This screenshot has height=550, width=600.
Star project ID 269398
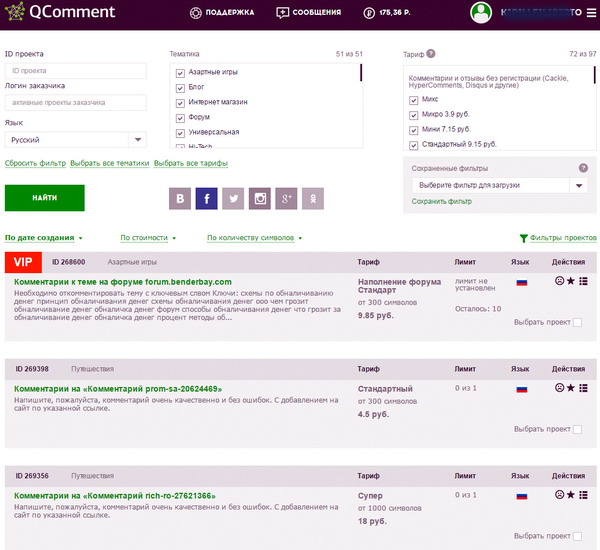click(x=571, y=388)
